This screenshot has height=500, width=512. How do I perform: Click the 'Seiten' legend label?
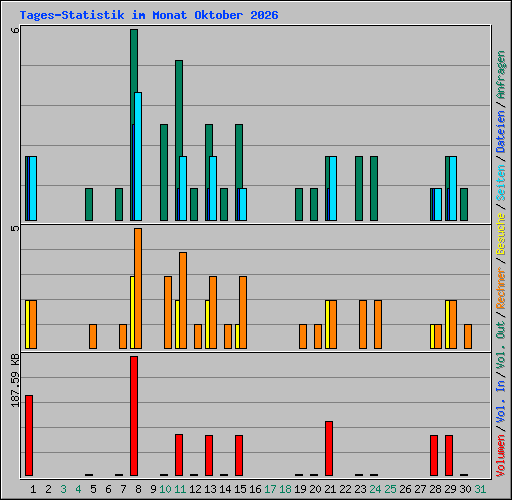(x=501, y=183)
